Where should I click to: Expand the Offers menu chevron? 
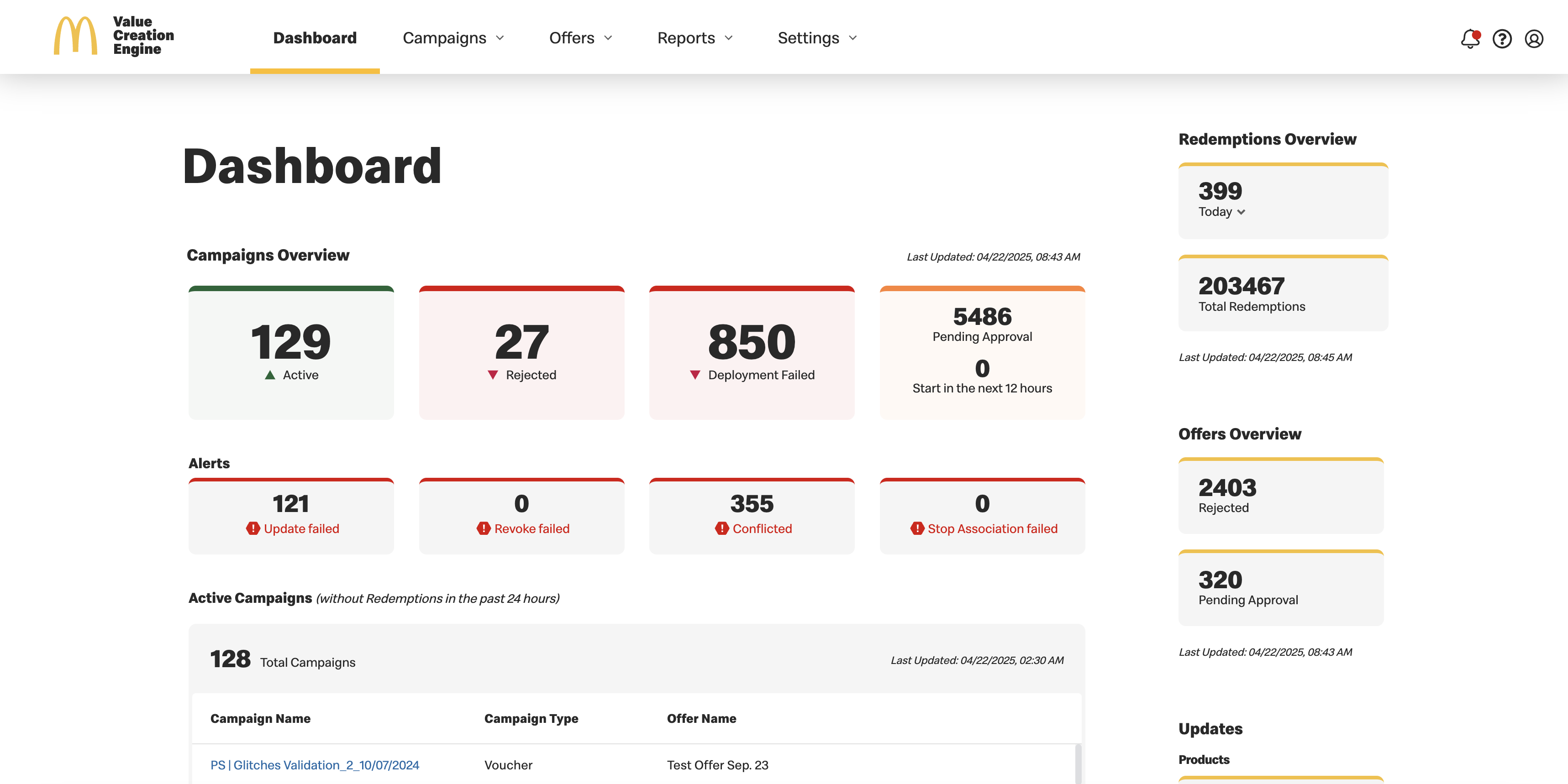608,38
